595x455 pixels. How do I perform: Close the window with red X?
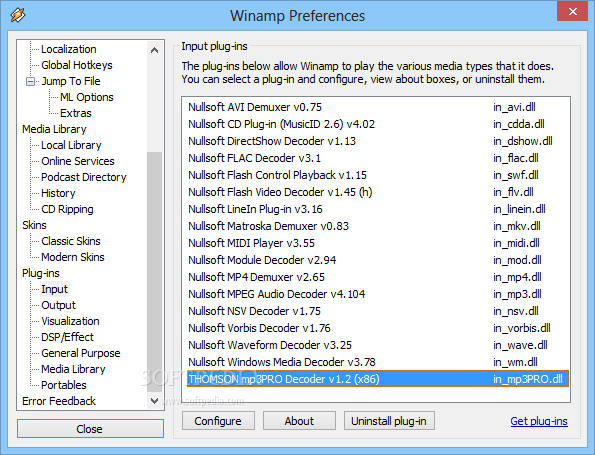pyautogui.click(x=573, y=11)
